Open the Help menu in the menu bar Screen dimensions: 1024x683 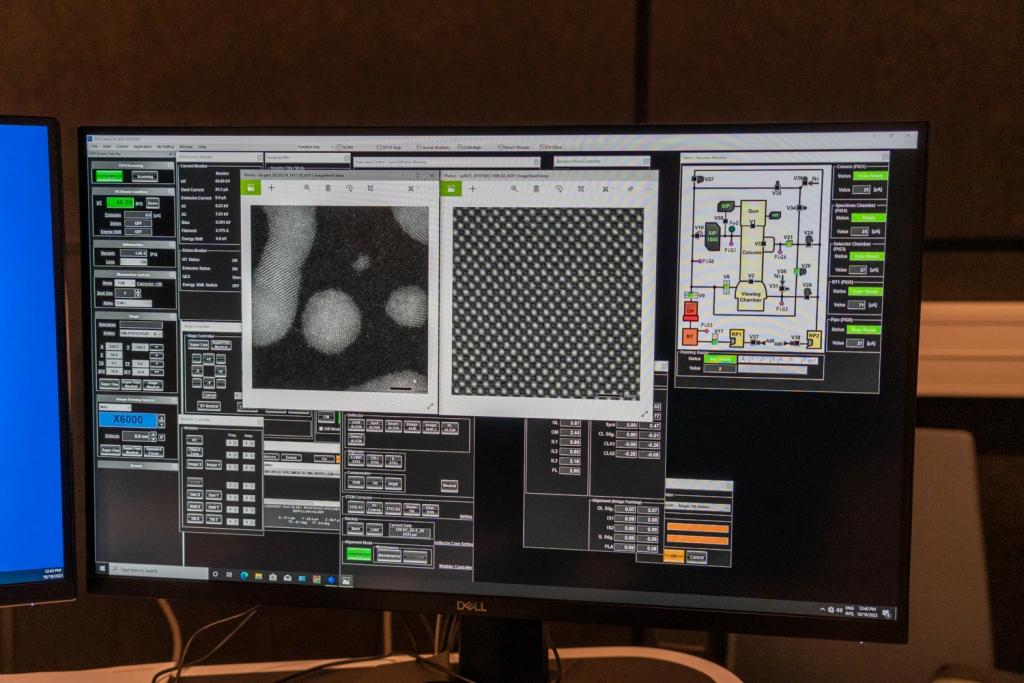[x=202, y=147]
